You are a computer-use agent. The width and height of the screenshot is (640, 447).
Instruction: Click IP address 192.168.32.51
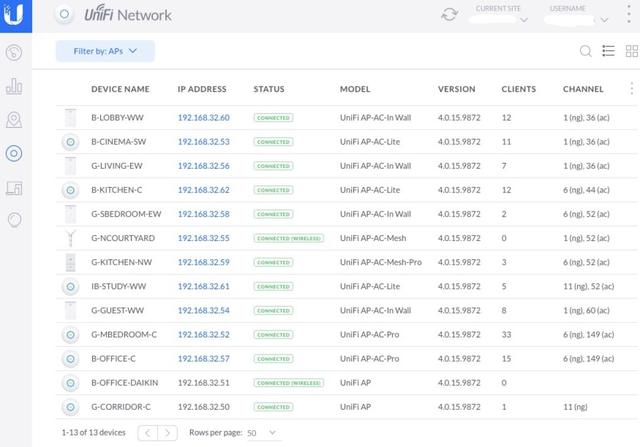click(203, 383)
